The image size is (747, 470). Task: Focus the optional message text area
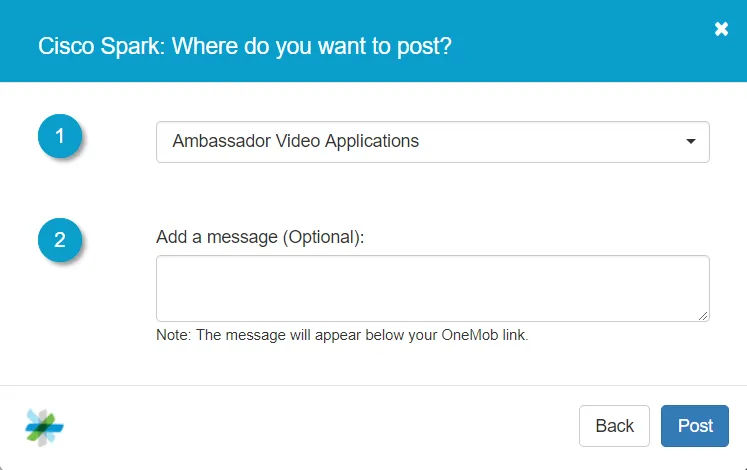433,289
